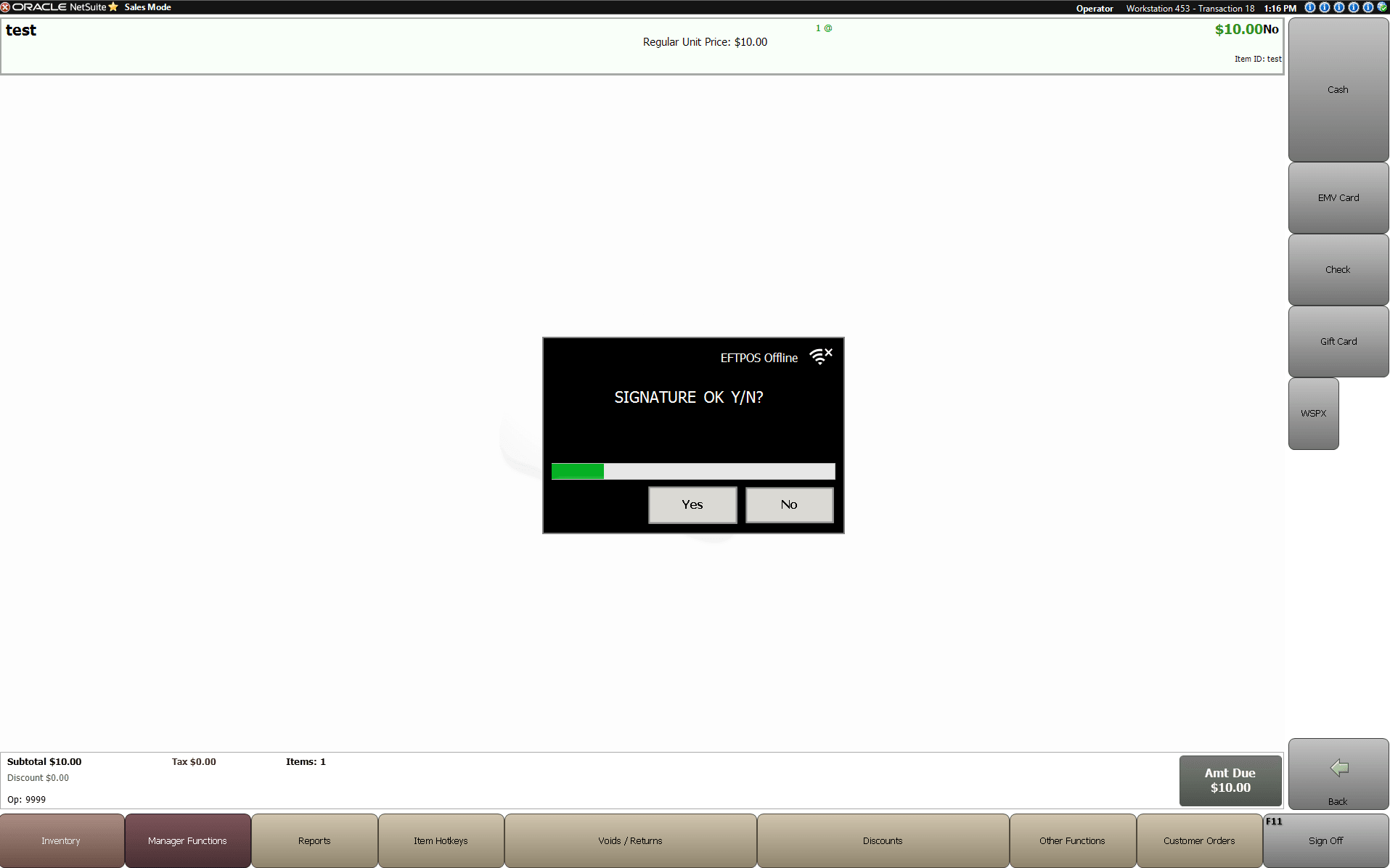Click the signature timeout progress bar

tap(693, 471)
